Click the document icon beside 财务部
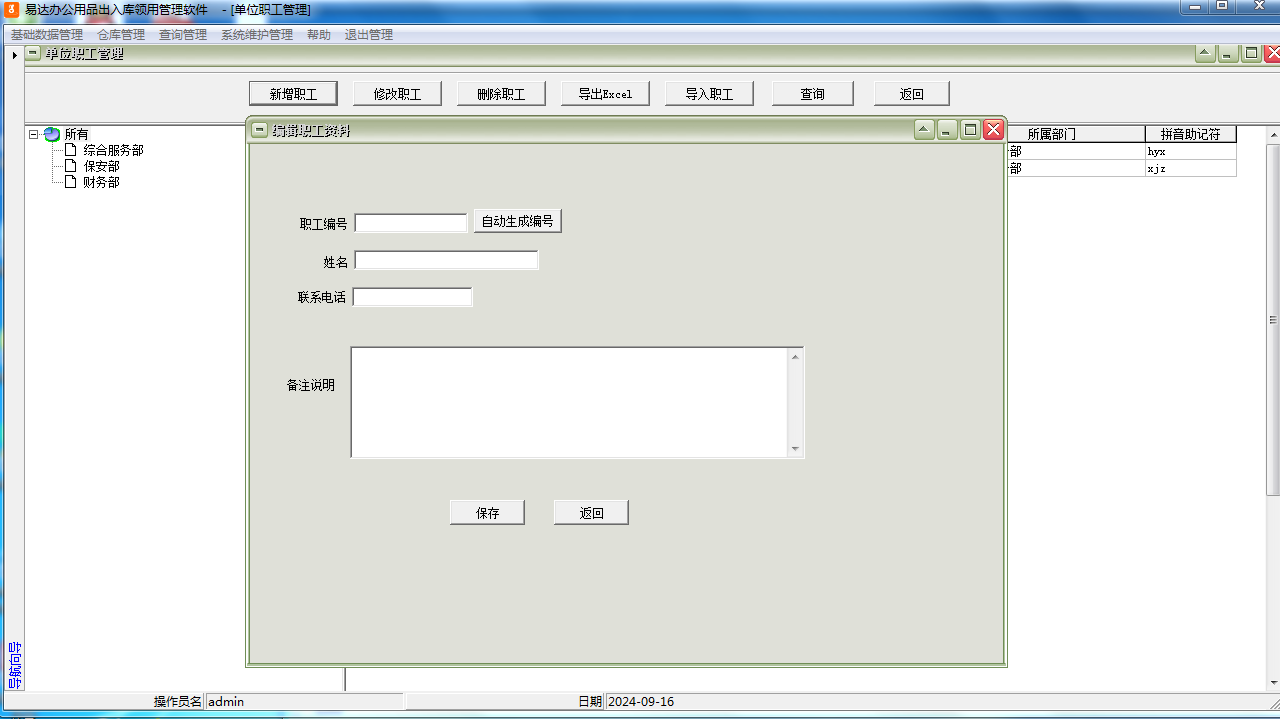Screen dimensions: 1280x720 click(x=71, y=181)
